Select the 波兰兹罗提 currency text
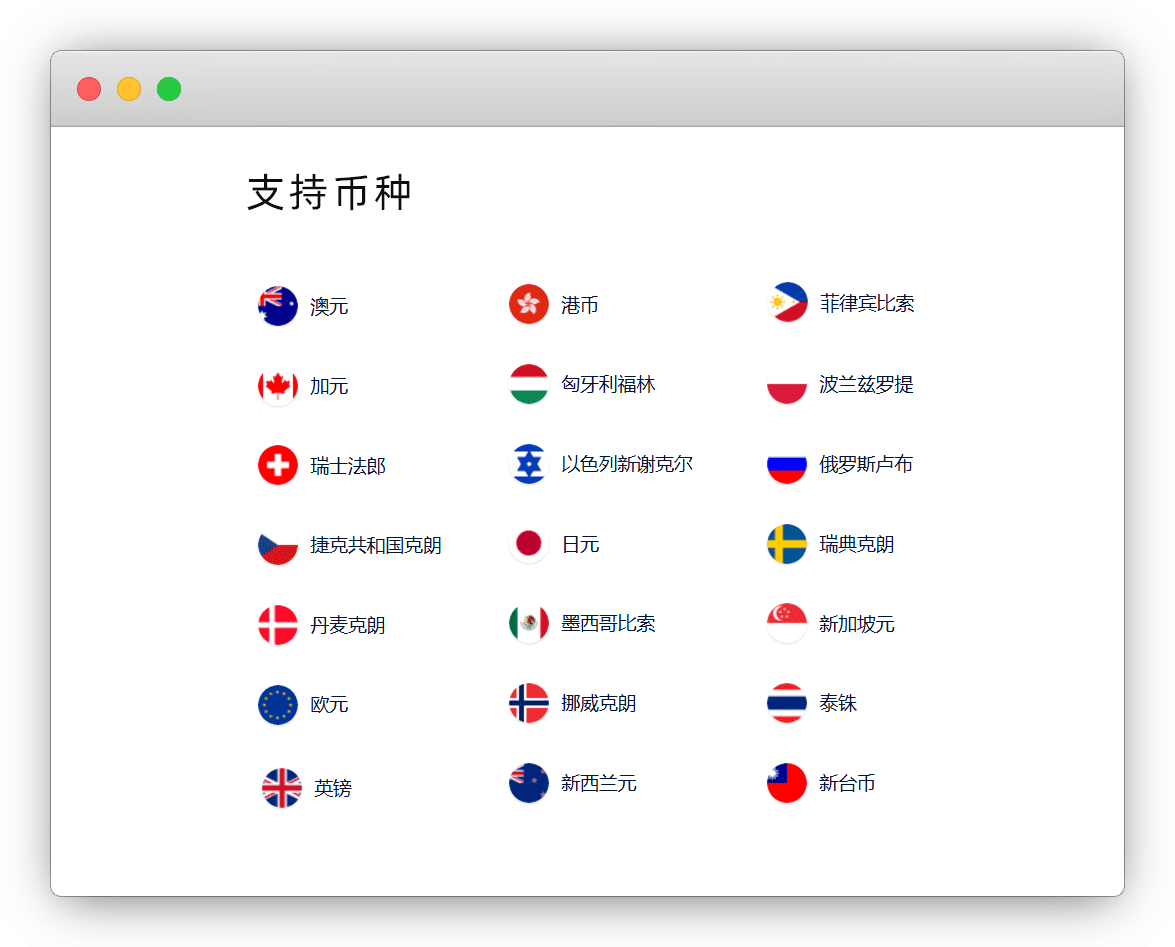This screenshot has width=1175, height=947. 866,385
